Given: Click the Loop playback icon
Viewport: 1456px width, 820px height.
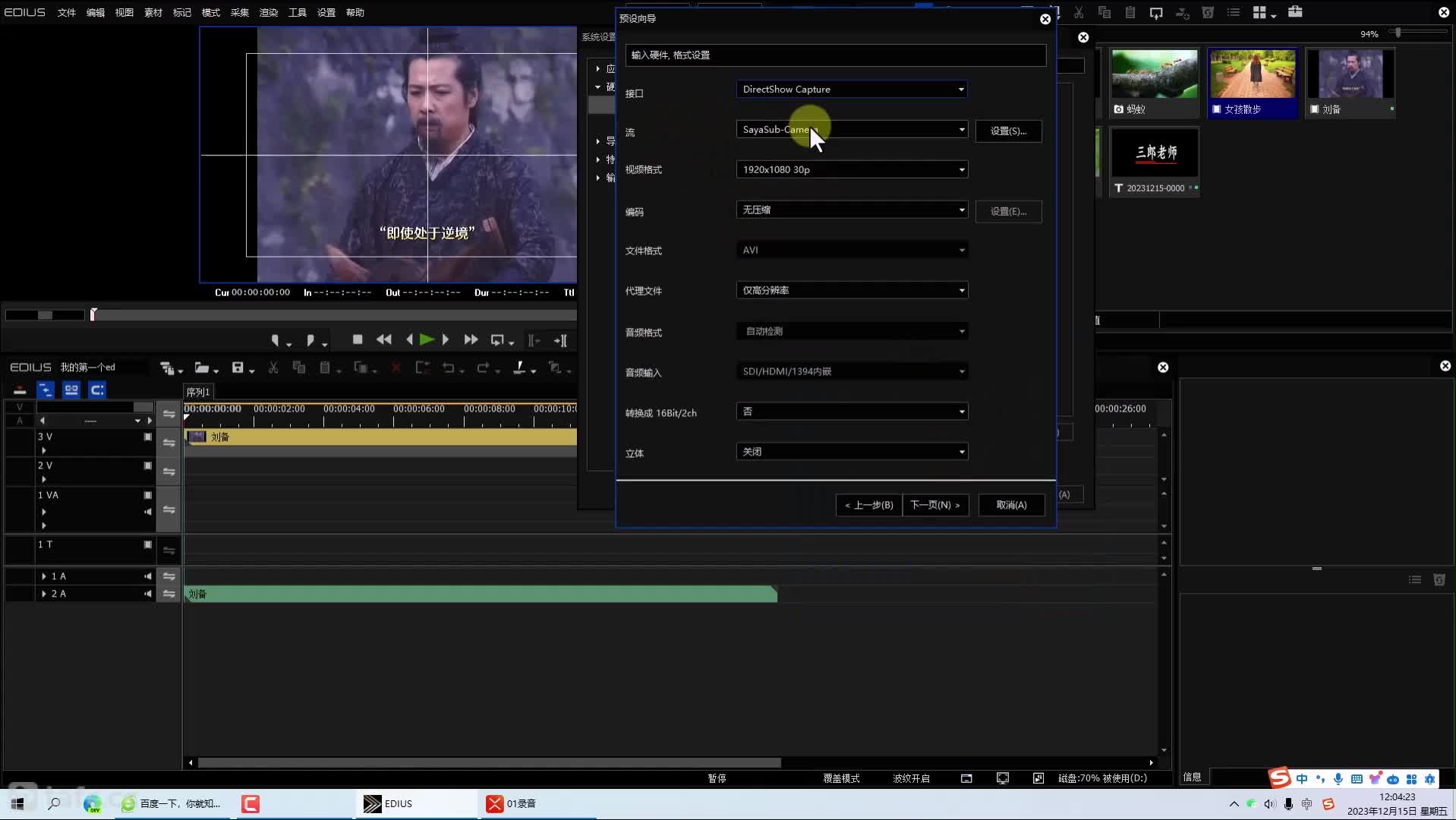Looking at the screenshot, I should [x=498, y=340].
